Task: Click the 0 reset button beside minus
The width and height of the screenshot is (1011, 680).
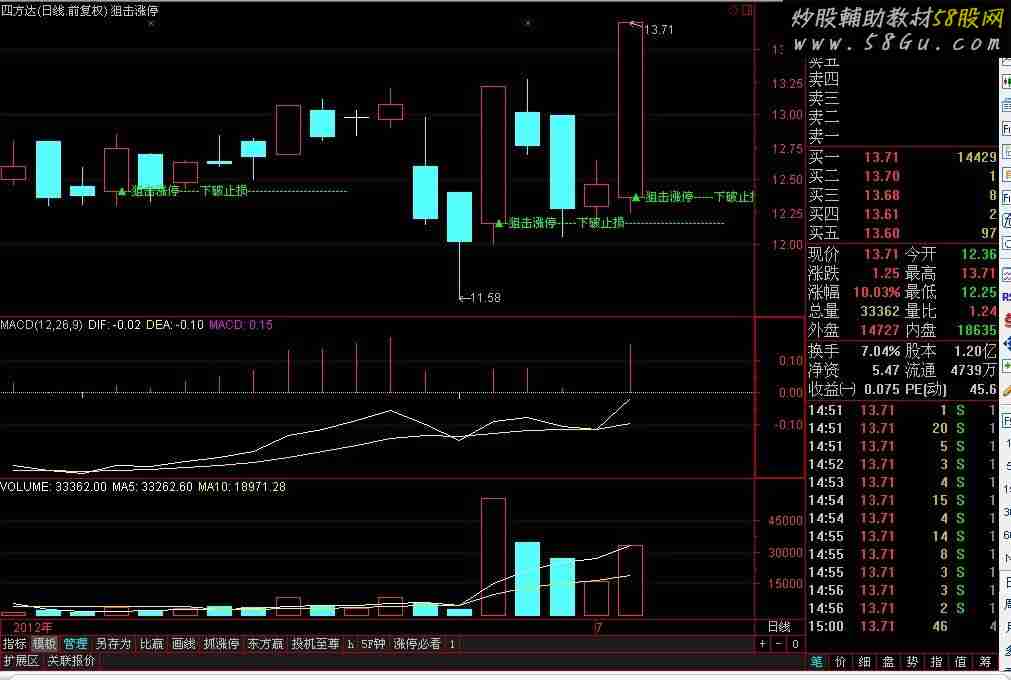Action: click(795, 643)
